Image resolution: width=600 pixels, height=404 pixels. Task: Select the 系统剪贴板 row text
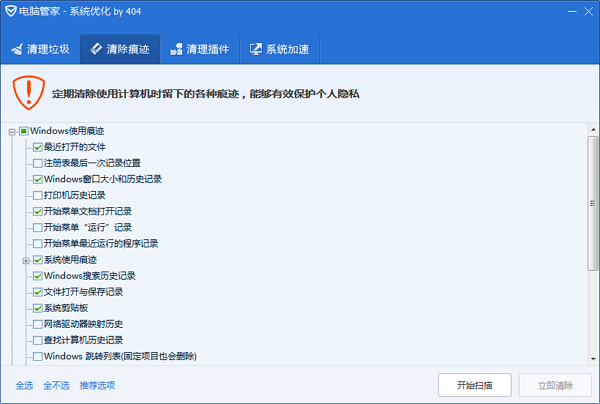pos(66,308)
